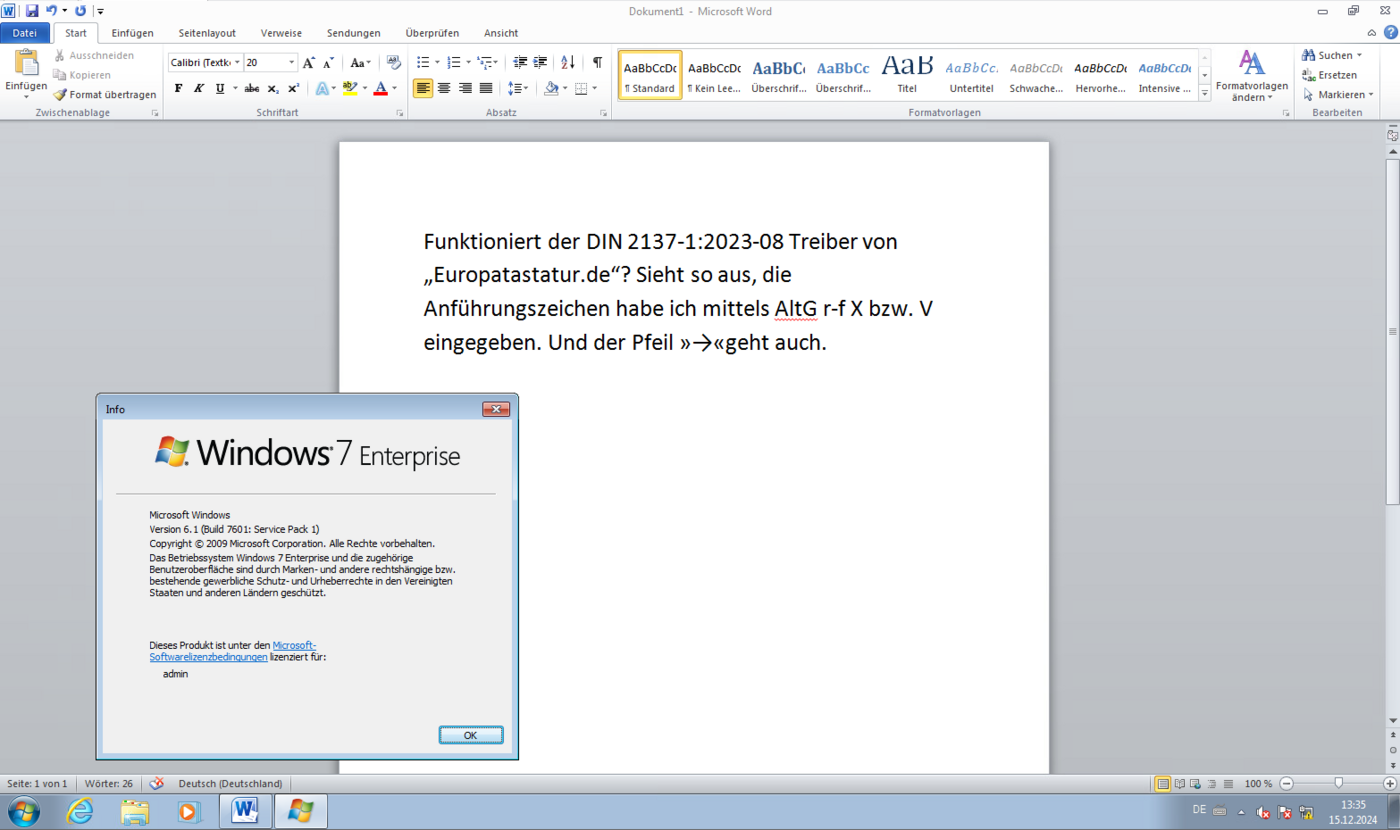Apply subscript x₂ formatting
The width and height of the screenshot is (1400, 830).
[273, 88]
